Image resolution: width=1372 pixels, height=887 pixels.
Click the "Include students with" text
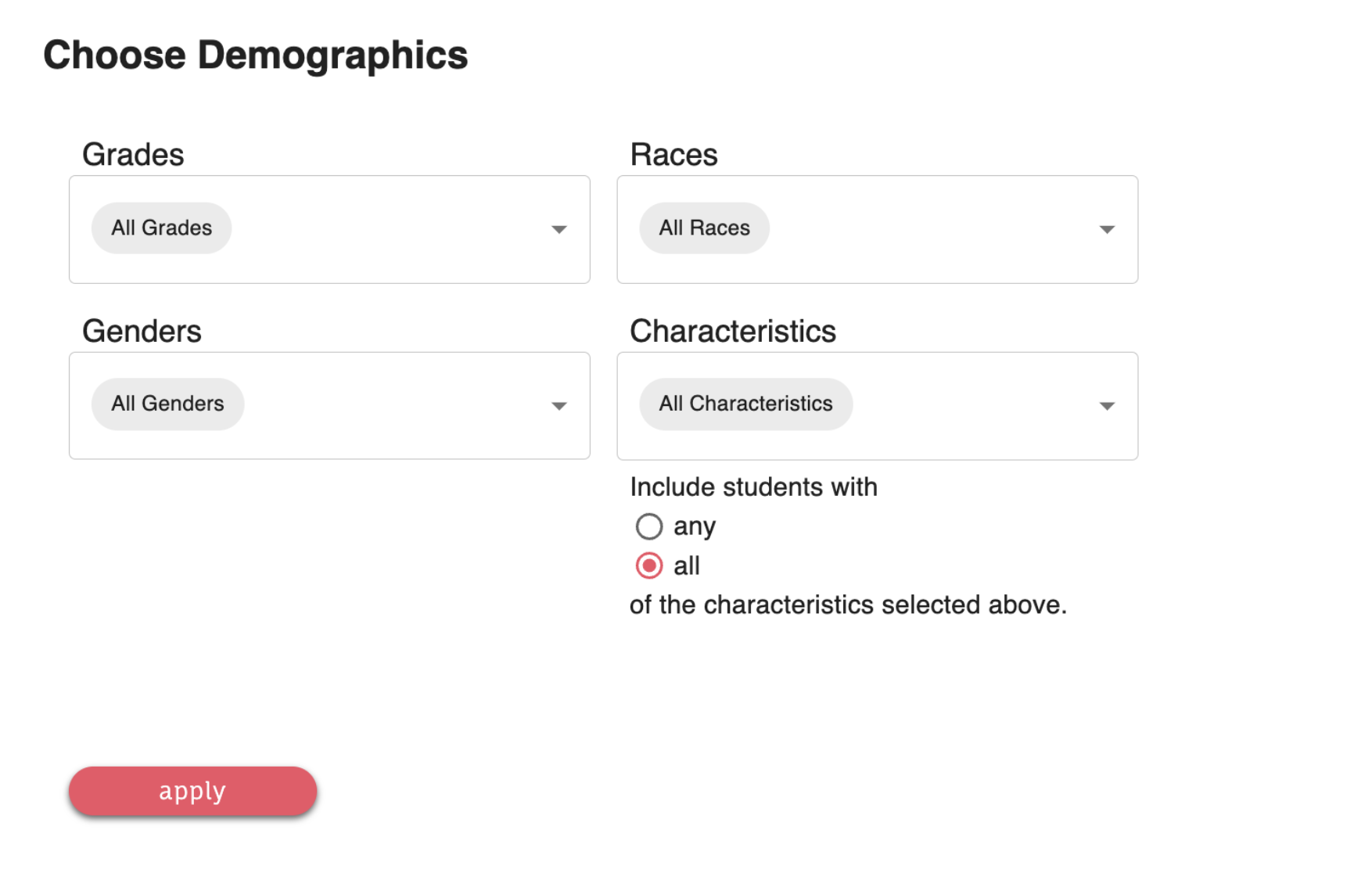pyautogui.click(x=753, y=487)
